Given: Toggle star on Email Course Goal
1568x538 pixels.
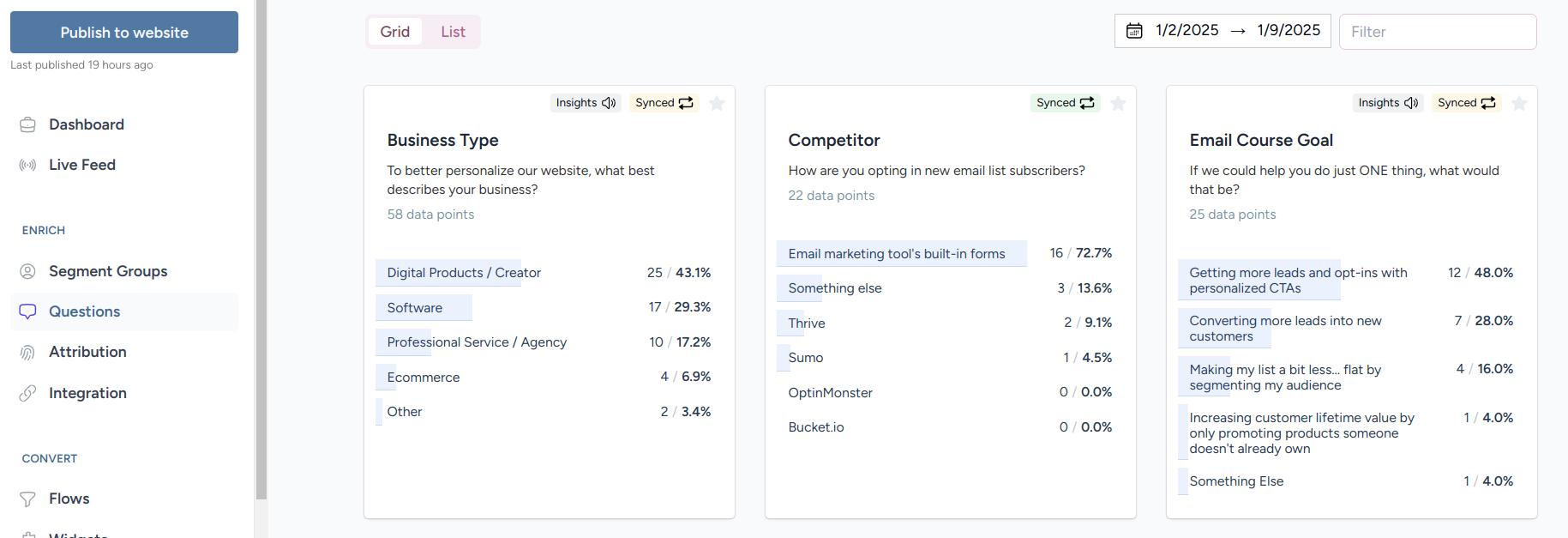Looking at the screenshot, I should click(x=1519, y=104).
